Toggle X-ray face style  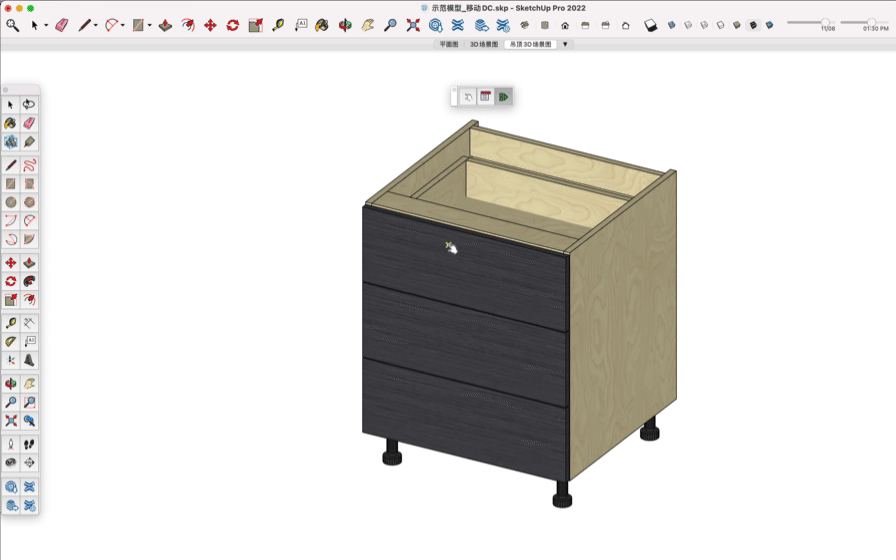[671, 25]
